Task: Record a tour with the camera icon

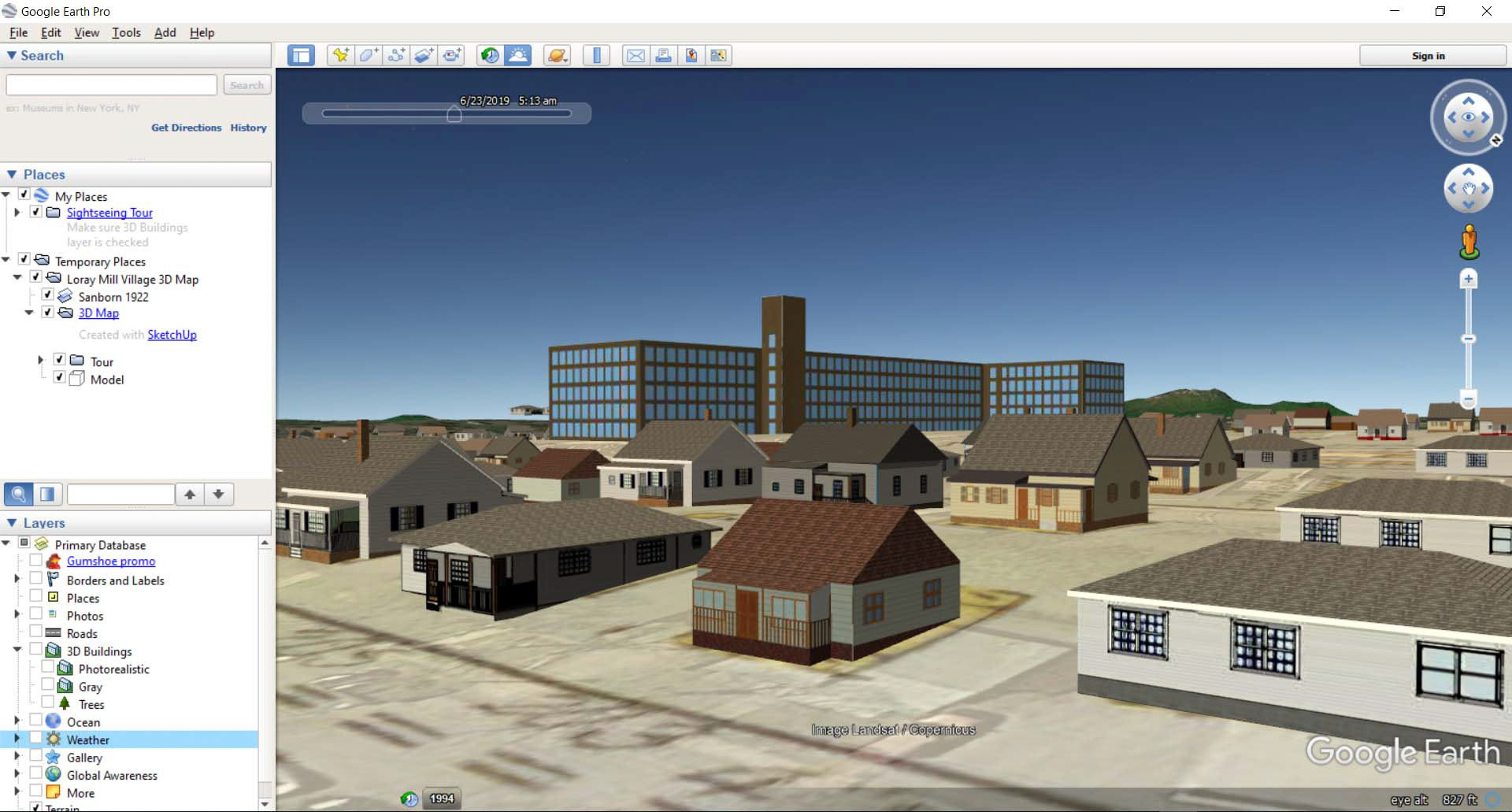Action: [x=452, y=55]
